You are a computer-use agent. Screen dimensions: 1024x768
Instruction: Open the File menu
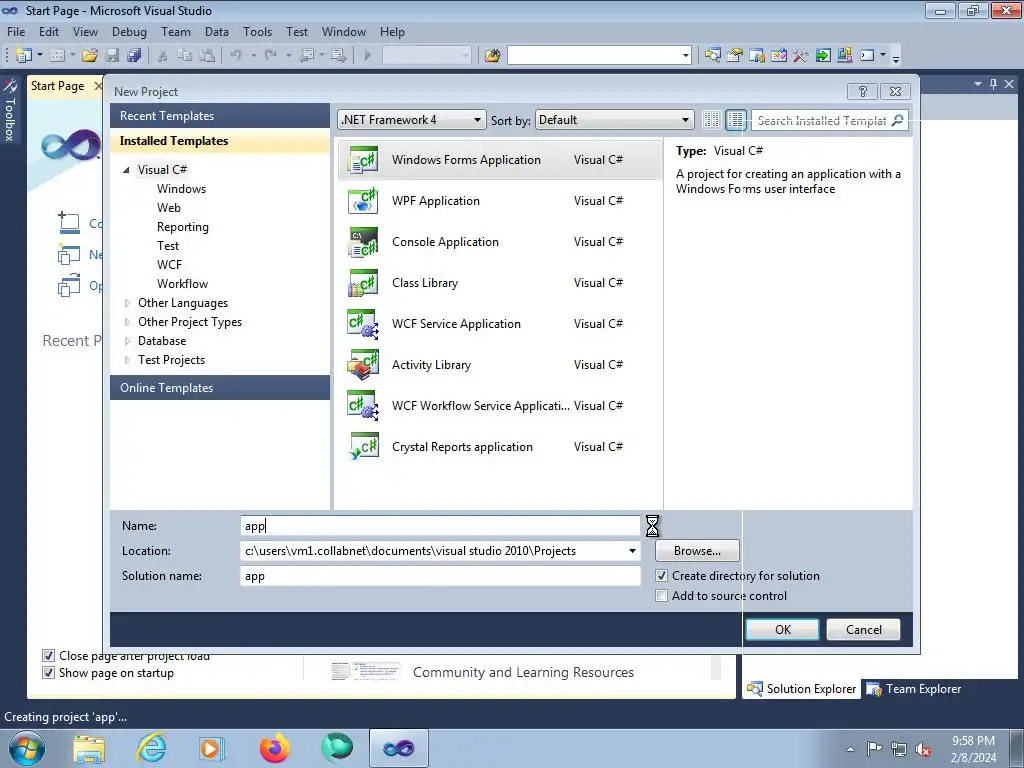(x=16, y=31)
